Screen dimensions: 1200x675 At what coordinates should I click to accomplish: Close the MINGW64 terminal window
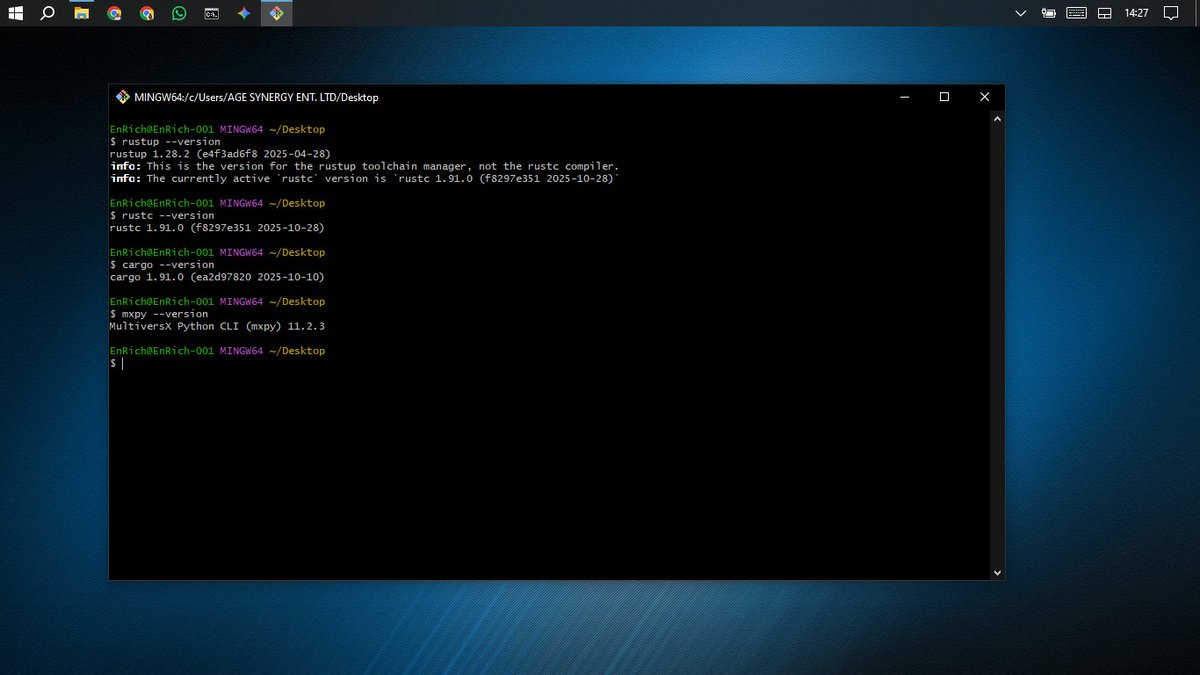(984, 97)
